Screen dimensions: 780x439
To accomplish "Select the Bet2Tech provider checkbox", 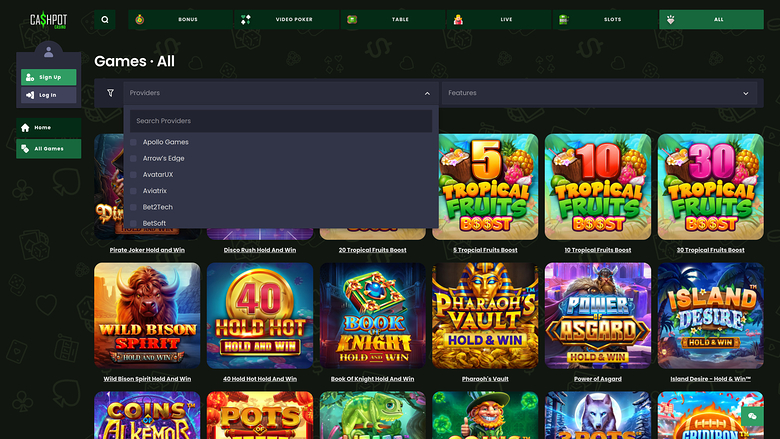I will (133, 207).
